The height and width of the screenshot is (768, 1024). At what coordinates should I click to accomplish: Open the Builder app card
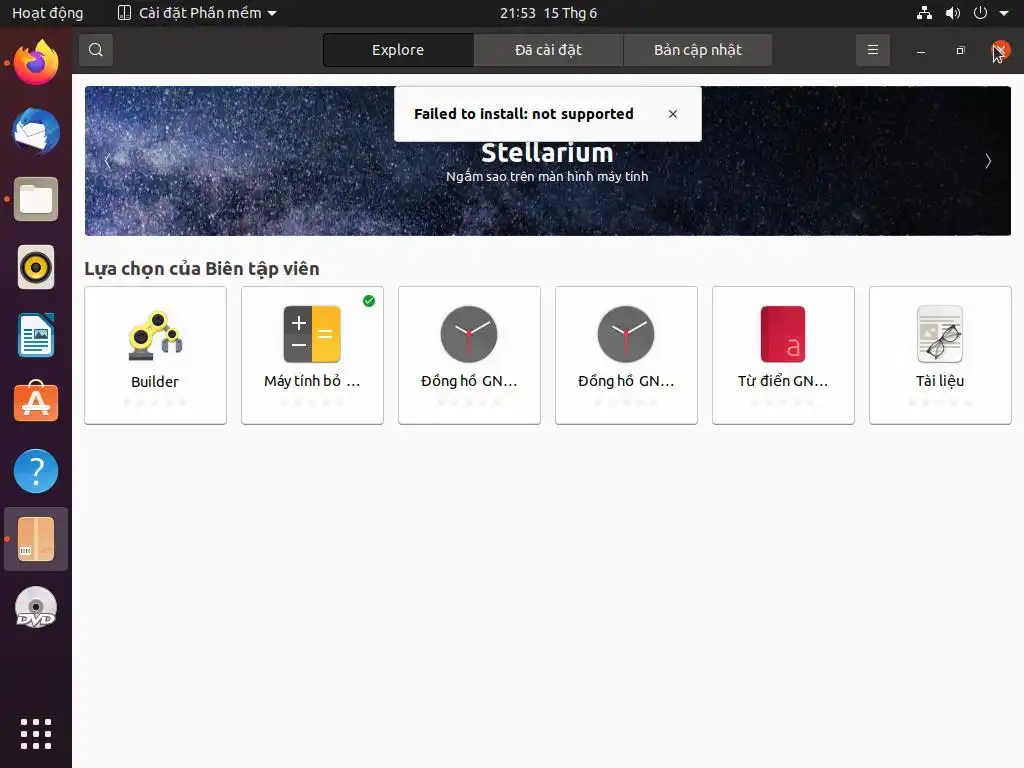pyautogui.click(x=155, y=355)
